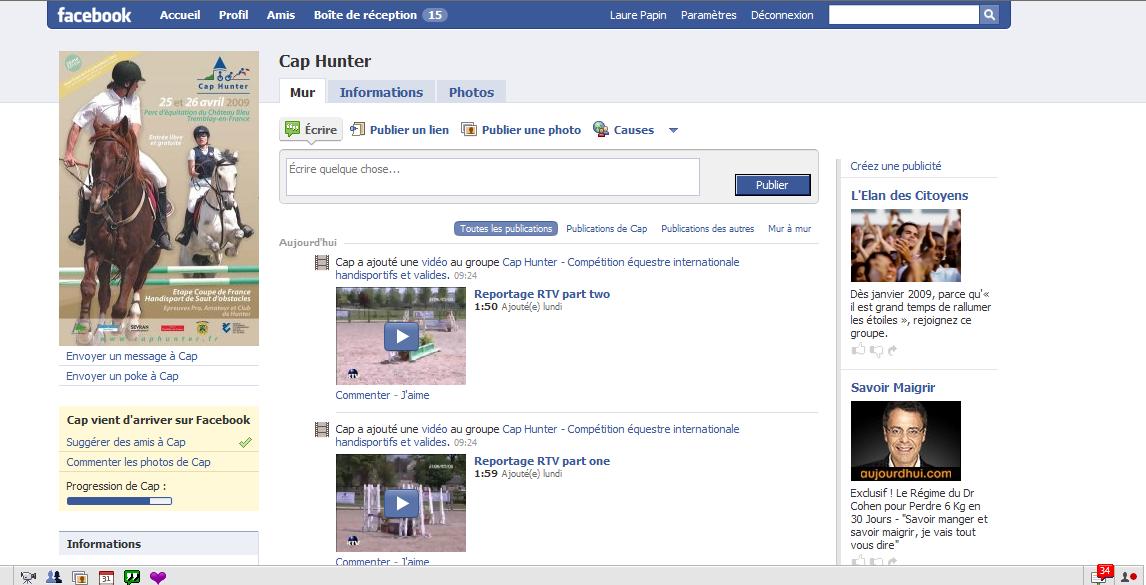Switch to Mur à mur view
This screenshot has height=585, width=1146.
click(x=789, y=229)
